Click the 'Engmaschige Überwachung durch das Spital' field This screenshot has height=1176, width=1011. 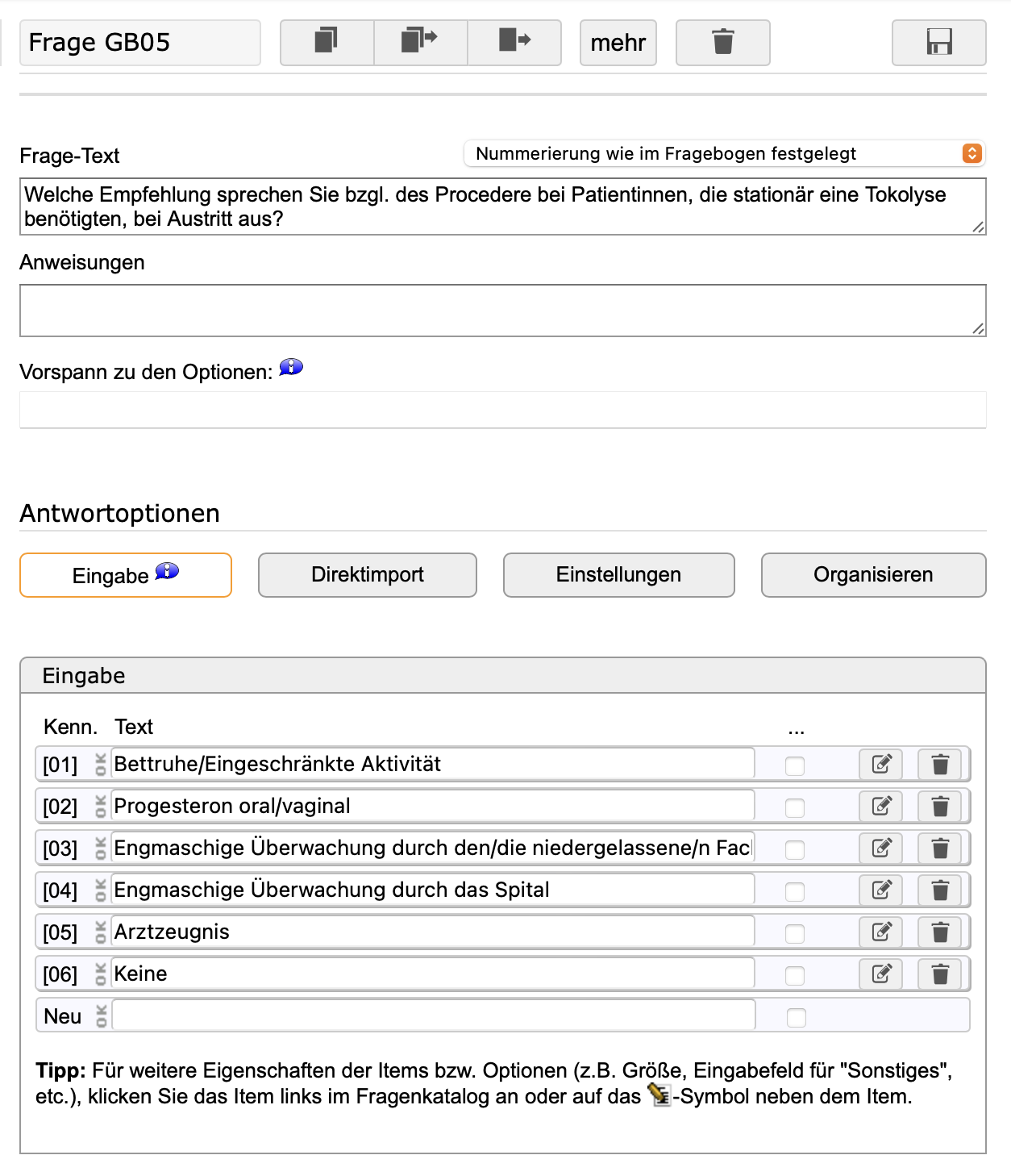click(433, 890)
